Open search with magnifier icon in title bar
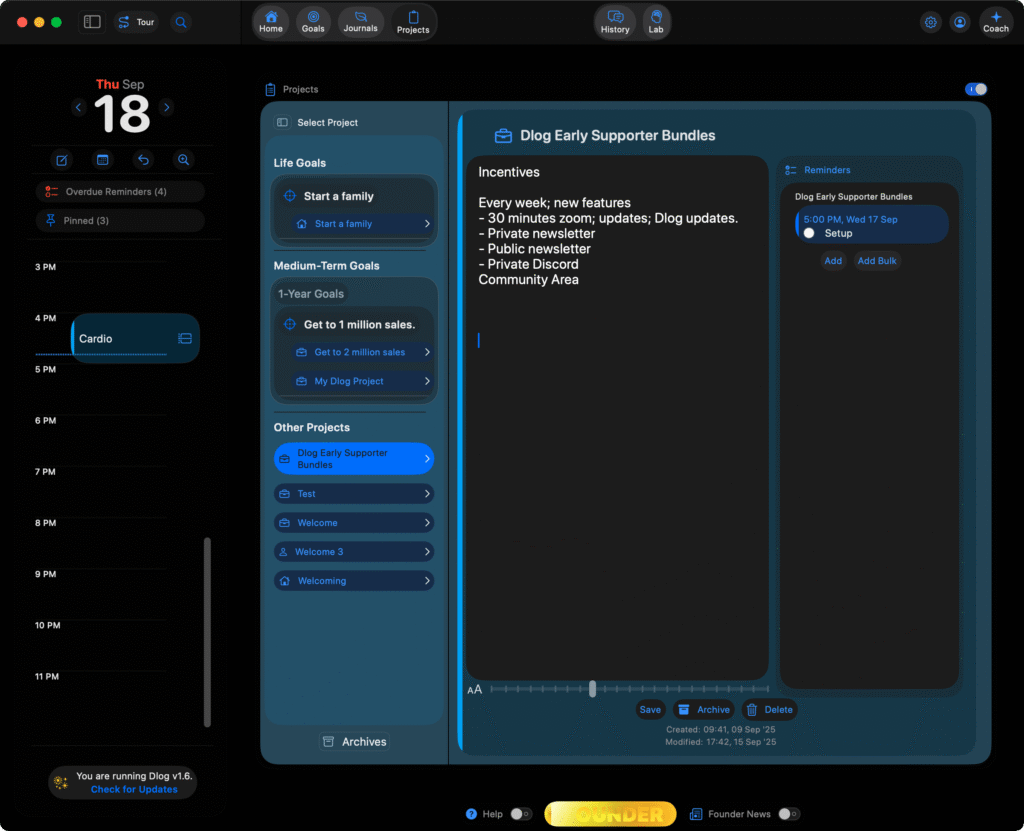 pyautogui.click(x=181, y=22)
